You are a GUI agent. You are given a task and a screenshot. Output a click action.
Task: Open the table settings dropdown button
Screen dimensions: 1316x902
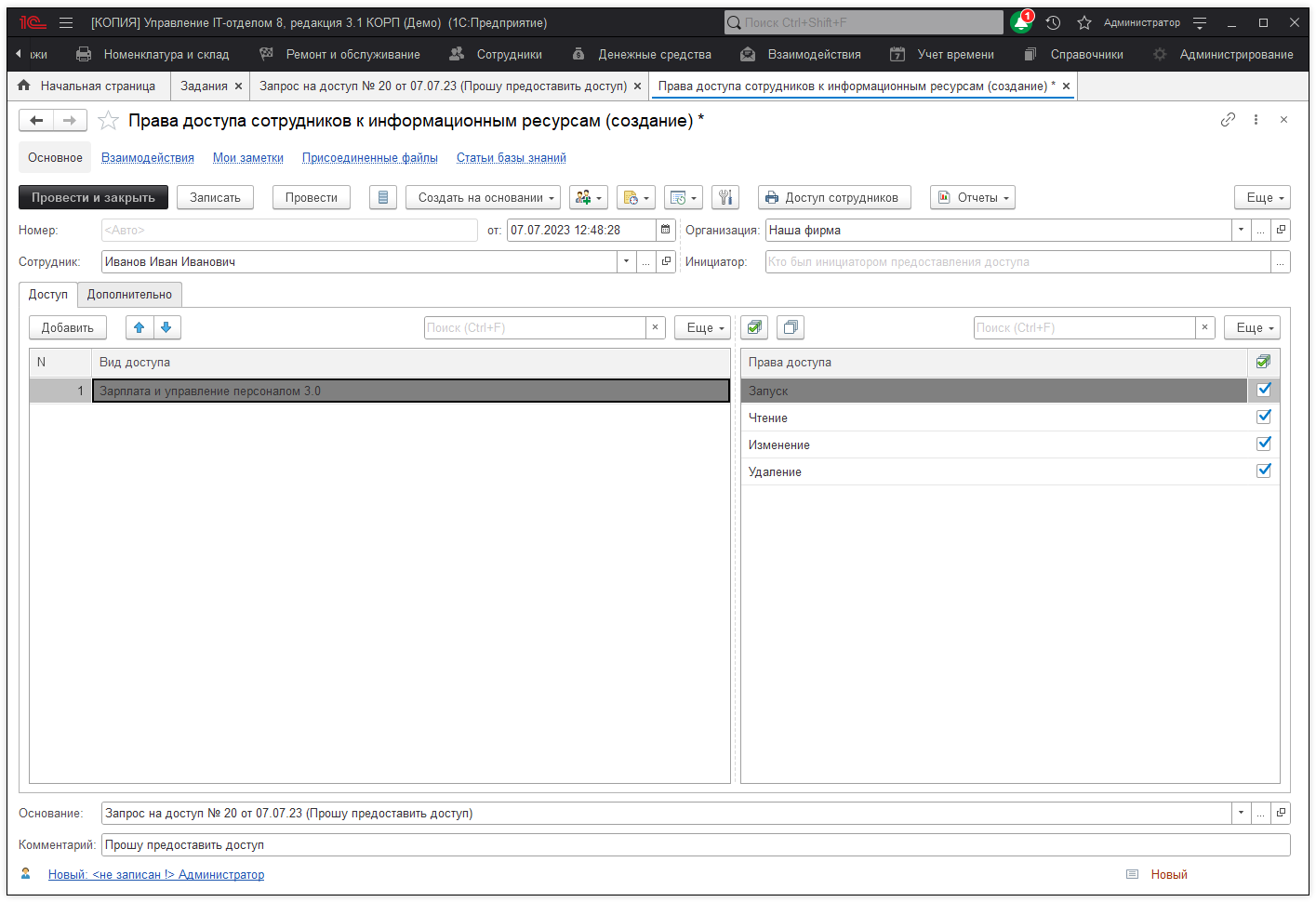click(684, 197)
